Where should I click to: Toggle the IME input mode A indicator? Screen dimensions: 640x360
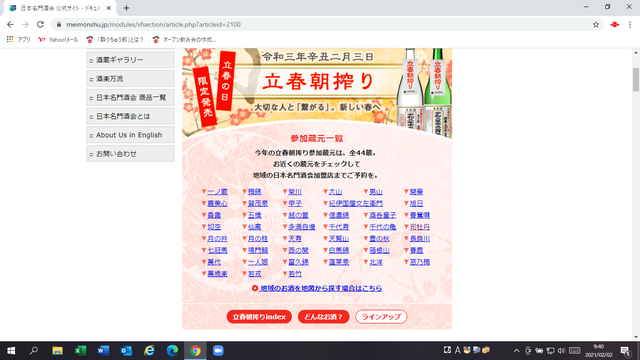pos(458,350)
